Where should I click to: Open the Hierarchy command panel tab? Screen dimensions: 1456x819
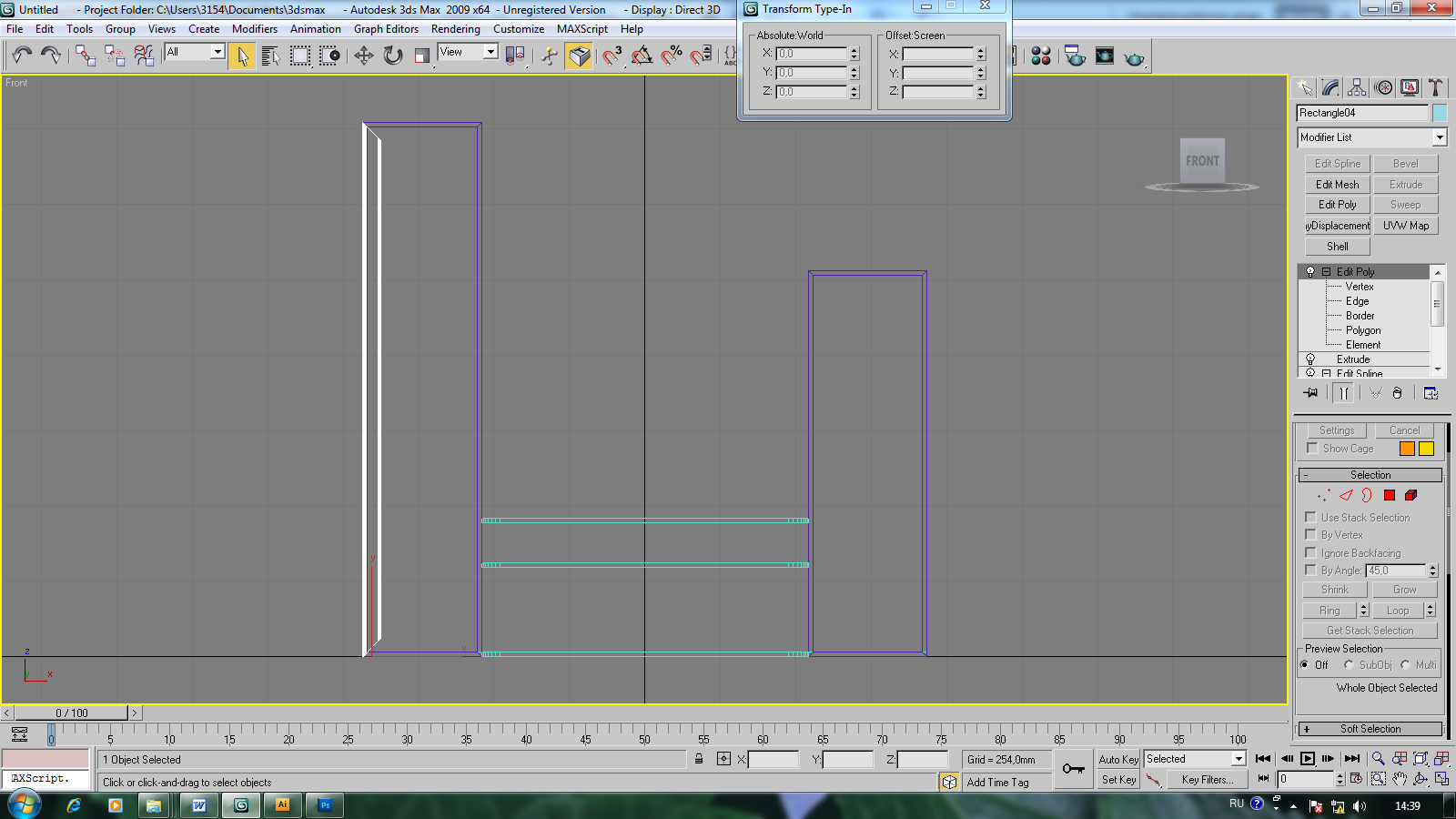(x=1357, y=87)
